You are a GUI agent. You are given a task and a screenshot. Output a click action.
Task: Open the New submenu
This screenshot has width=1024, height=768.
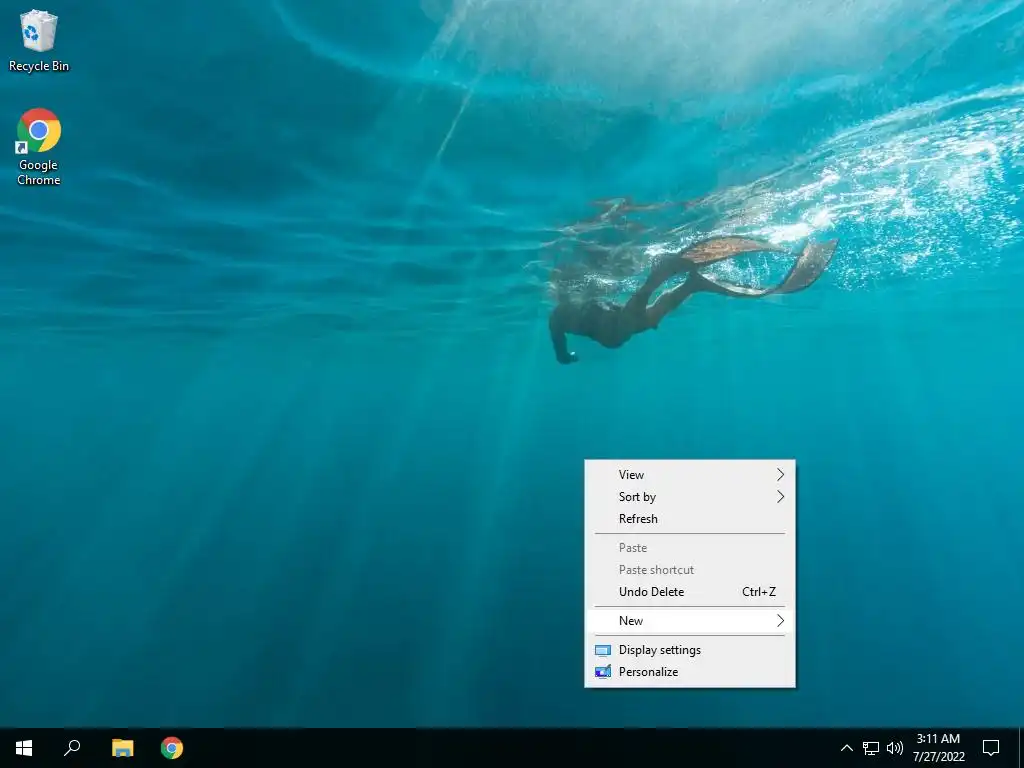click(x=690, y=621)
